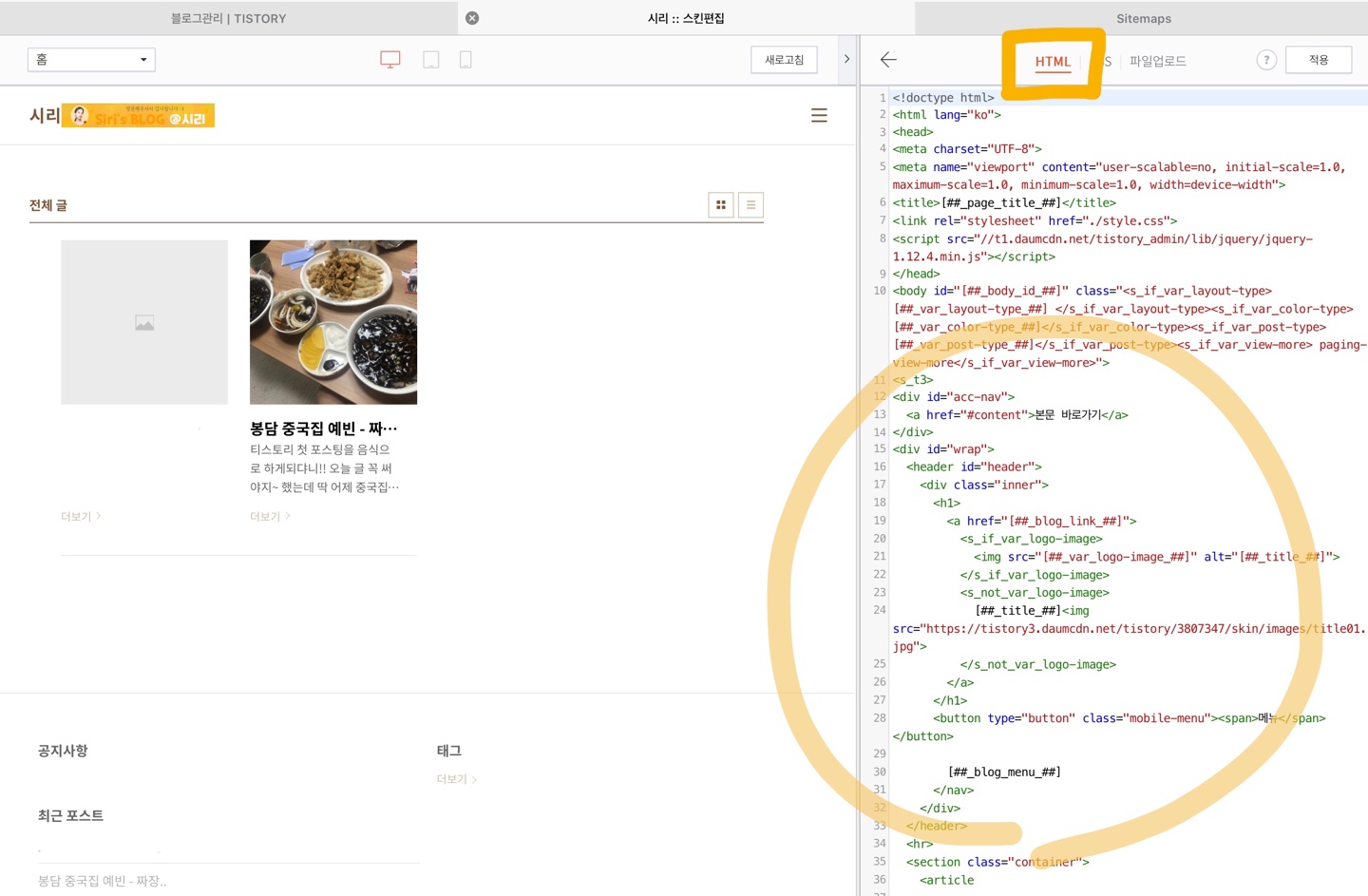Click the title page_title code line
The image size is (1368, 896).
1004,202
